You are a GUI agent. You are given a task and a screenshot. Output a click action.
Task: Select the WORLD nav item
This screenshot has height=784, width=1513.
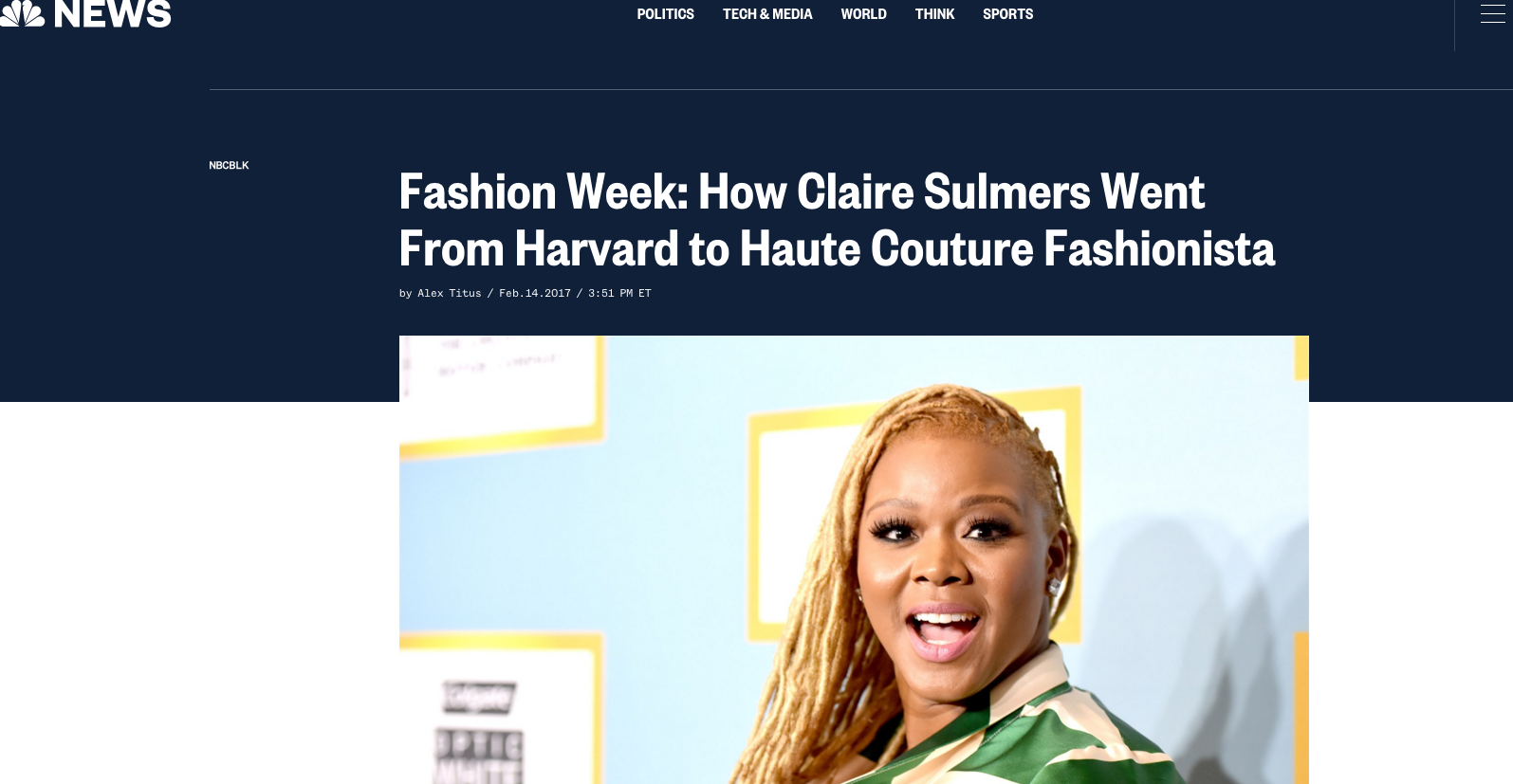coord(863,14)
